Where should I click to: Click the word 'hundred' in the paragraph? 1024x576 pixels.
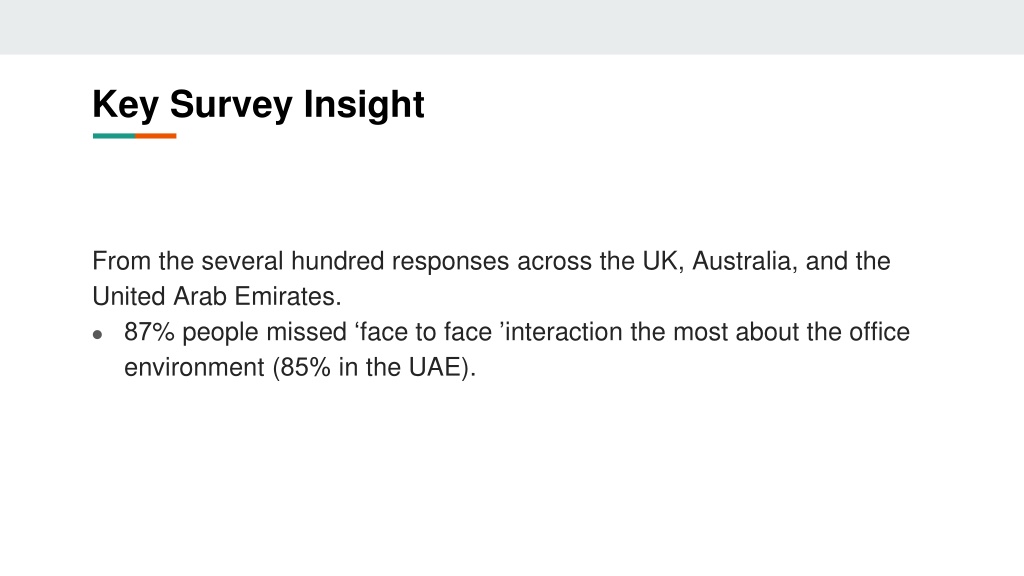point(337,261)
